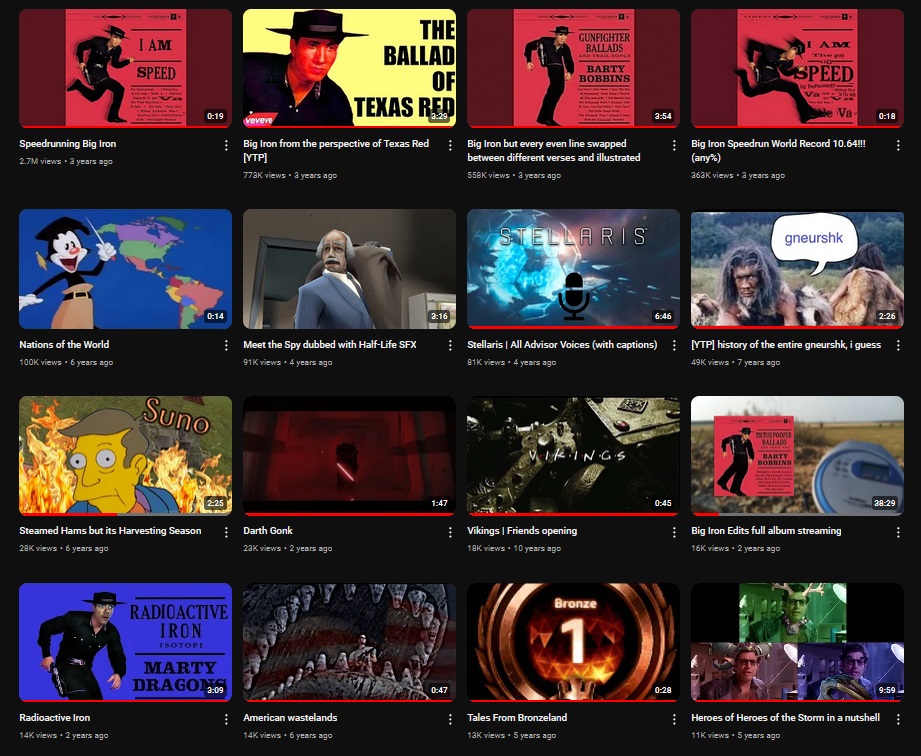Image resolution: width=921 pixels, height=756 pixels.
Task: Open the Radioactive Iron title link
Action: pyautogui.click(x=55, y=717)
